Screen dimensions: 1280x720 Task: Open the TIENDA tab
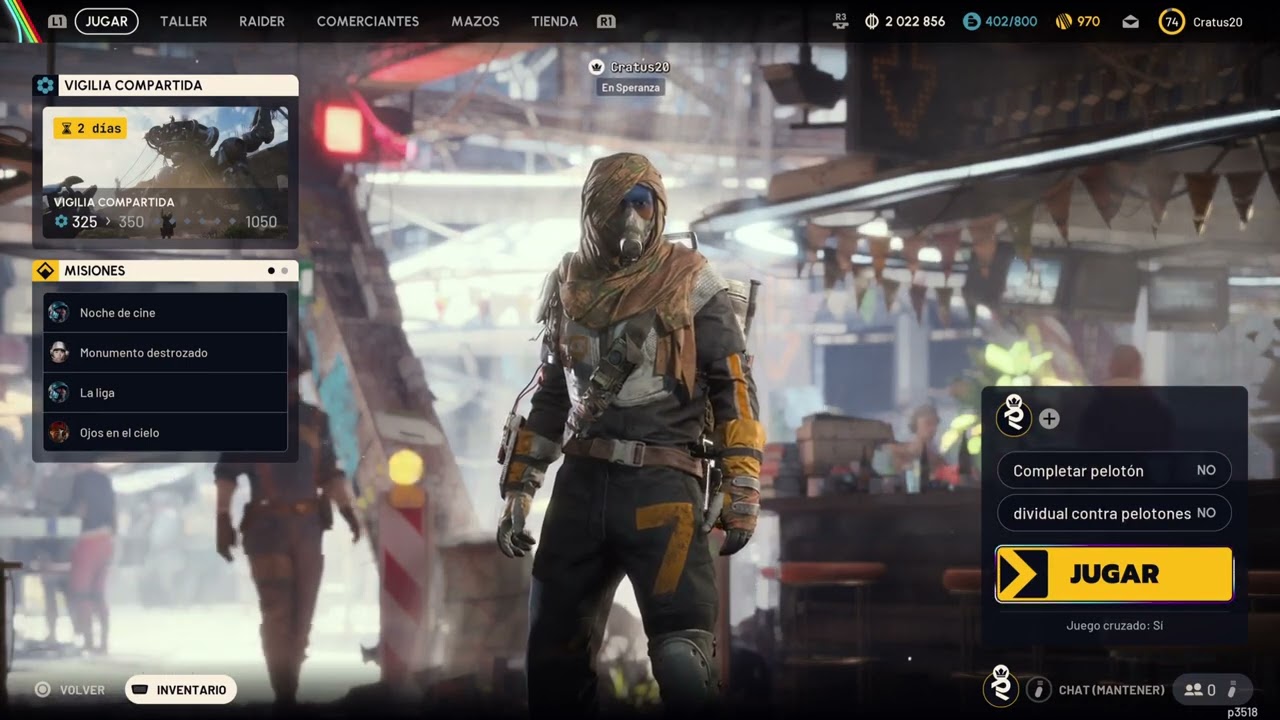coord(554,21)
